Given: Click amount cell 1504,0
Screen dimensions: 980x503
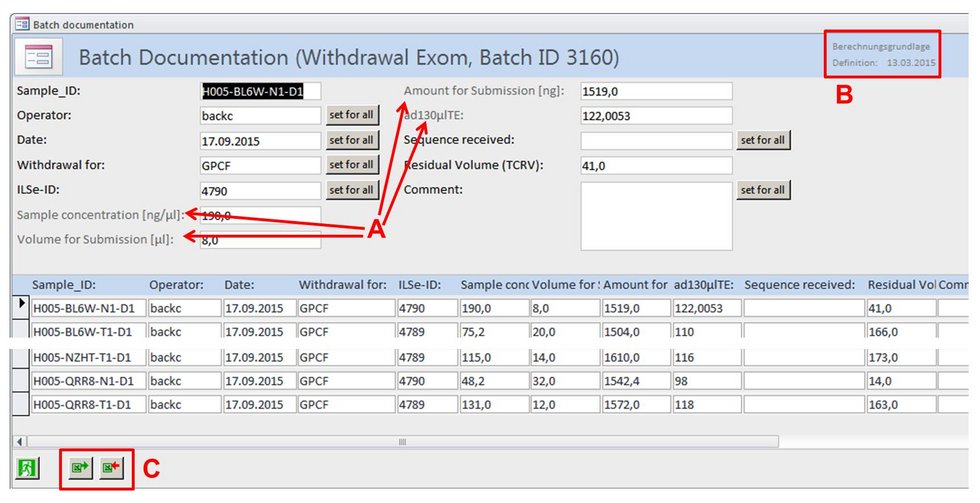Looking at the screenshot, I should tap(636, 331).
